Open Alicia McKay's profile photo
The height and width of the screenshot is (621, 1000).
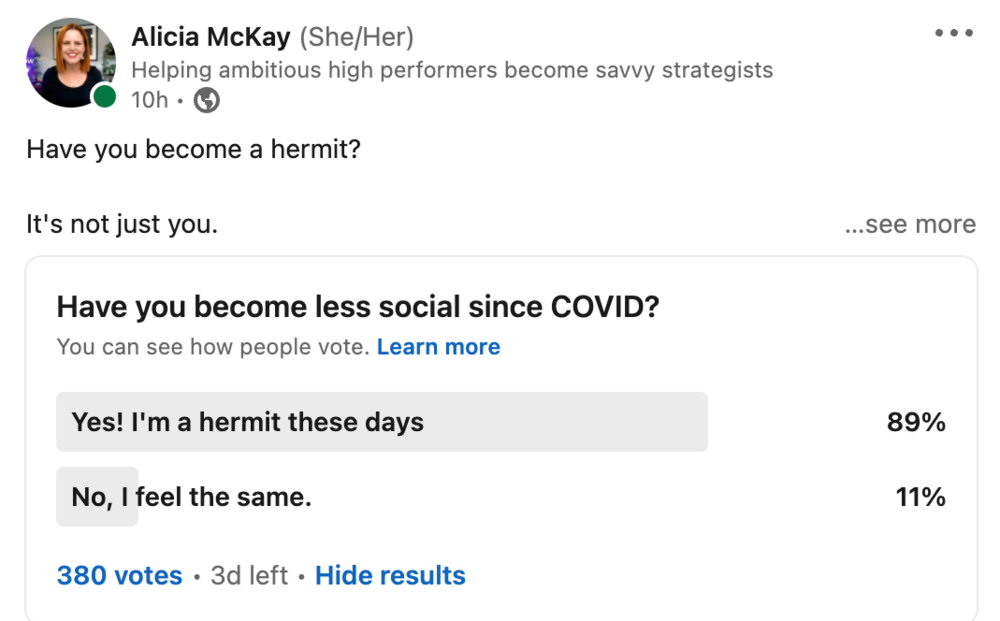(x=70, y=62)
